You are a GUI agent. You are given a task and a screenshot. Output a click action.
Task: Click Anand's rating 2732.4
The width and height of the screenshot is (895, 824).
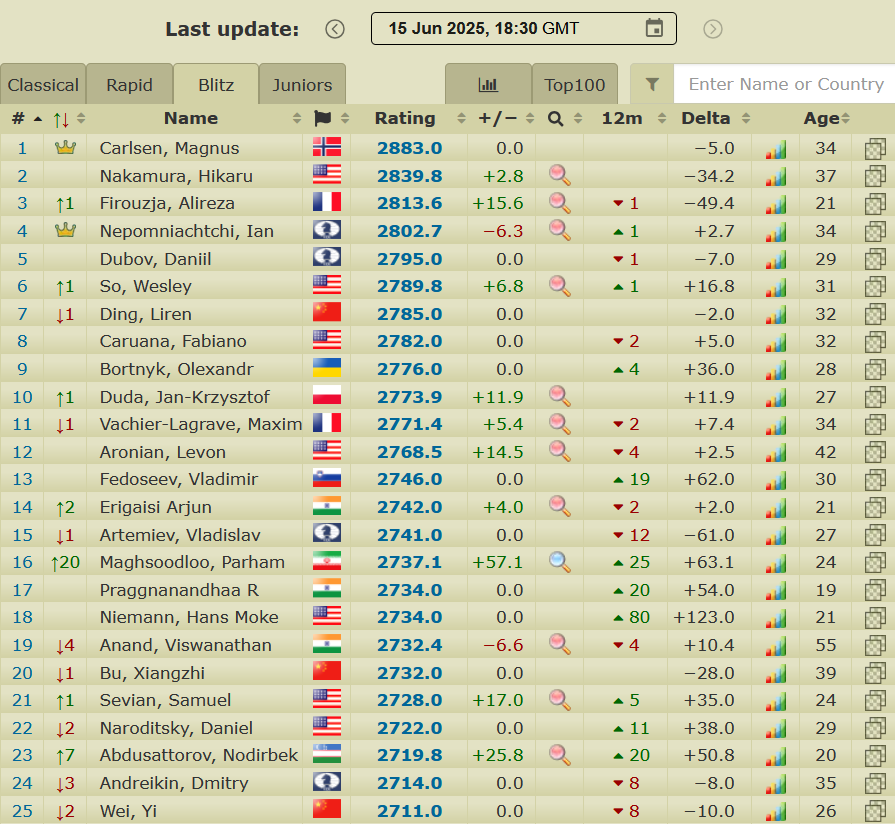click(x=409, y=645)
